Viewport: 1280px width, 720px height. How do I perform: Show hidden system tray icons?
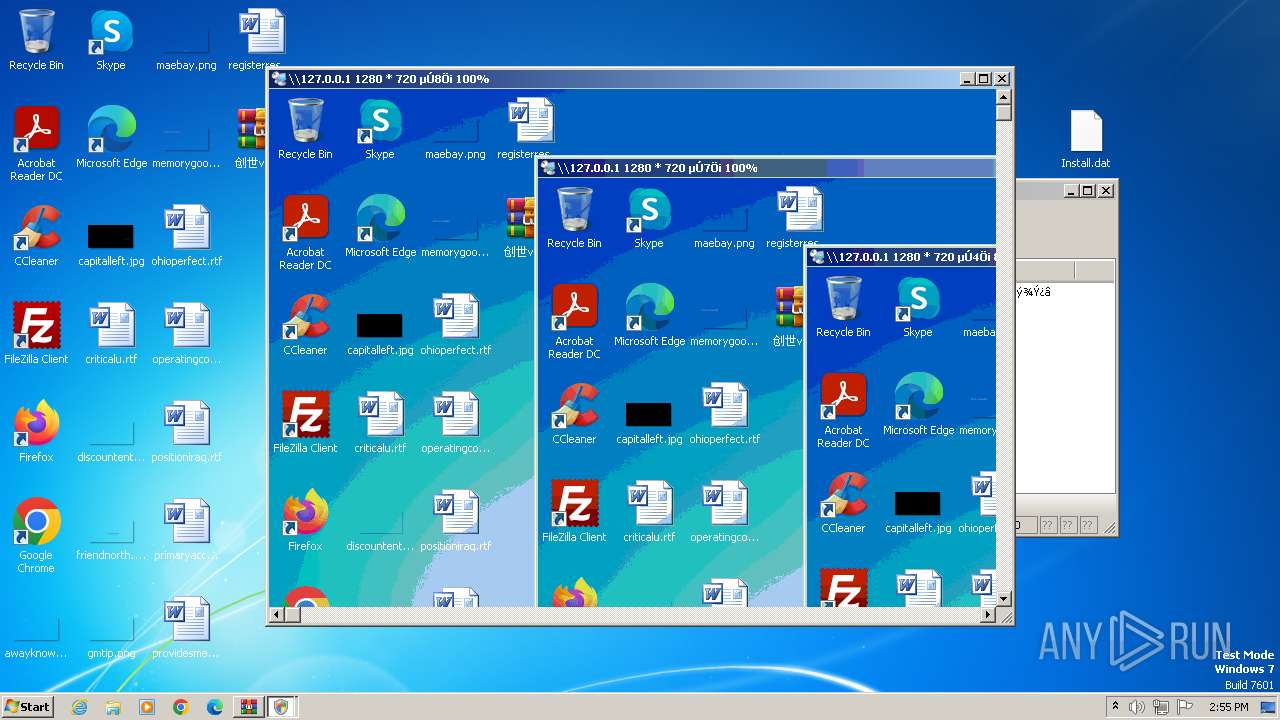click(1115, 707)
